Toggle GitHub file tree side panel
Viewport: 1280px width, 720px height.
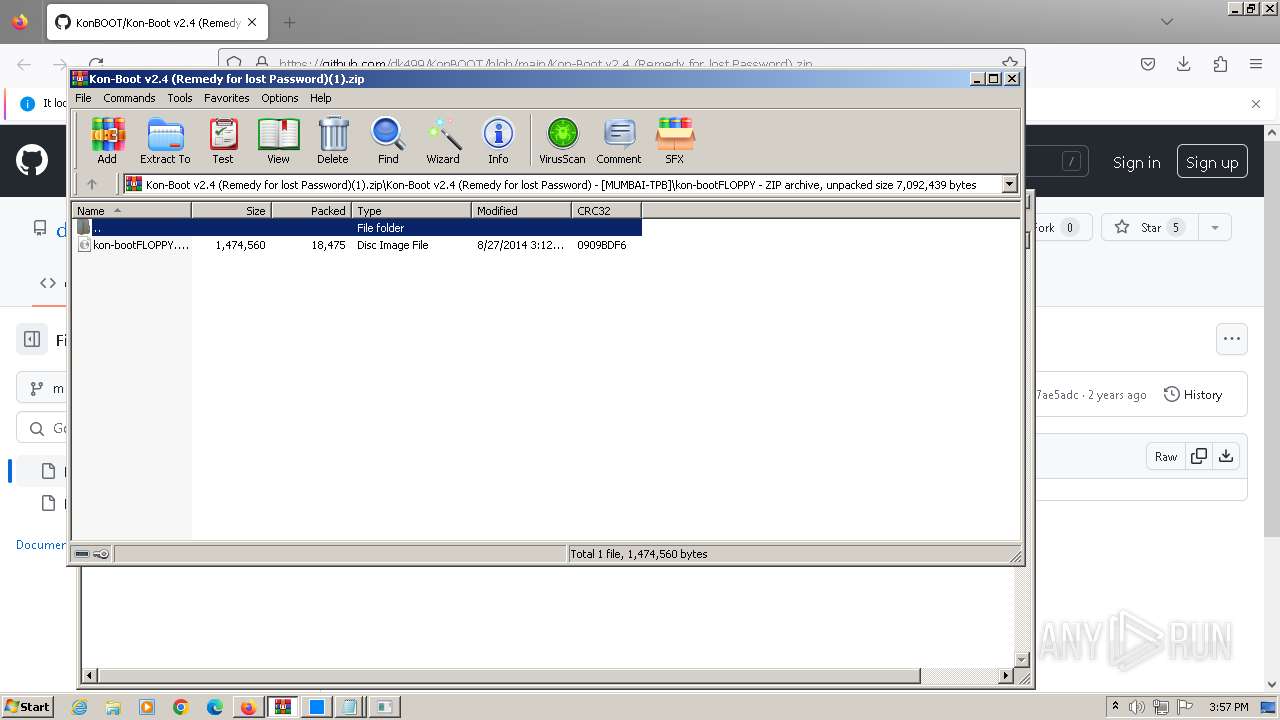pos(32,340)
